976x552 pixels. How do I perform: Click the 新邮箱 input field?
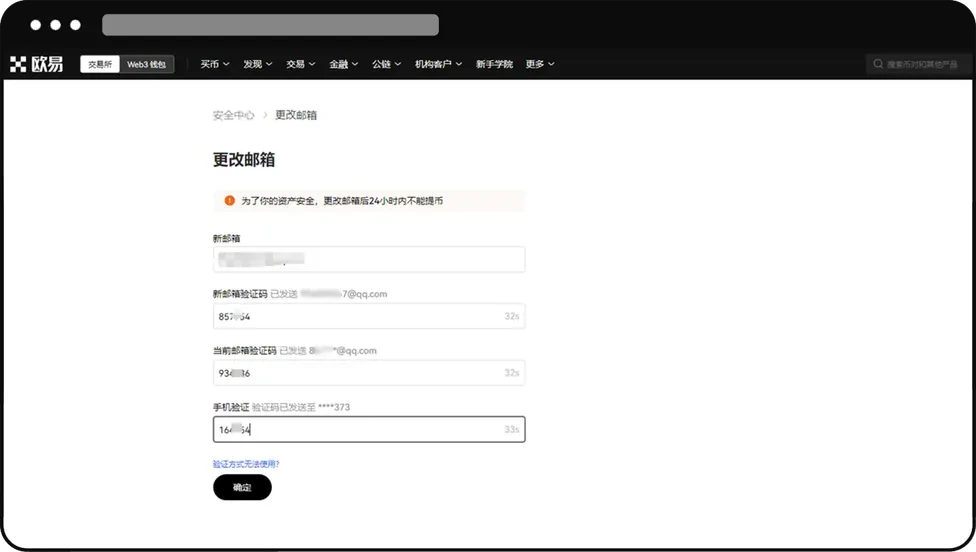click(368, 259)
